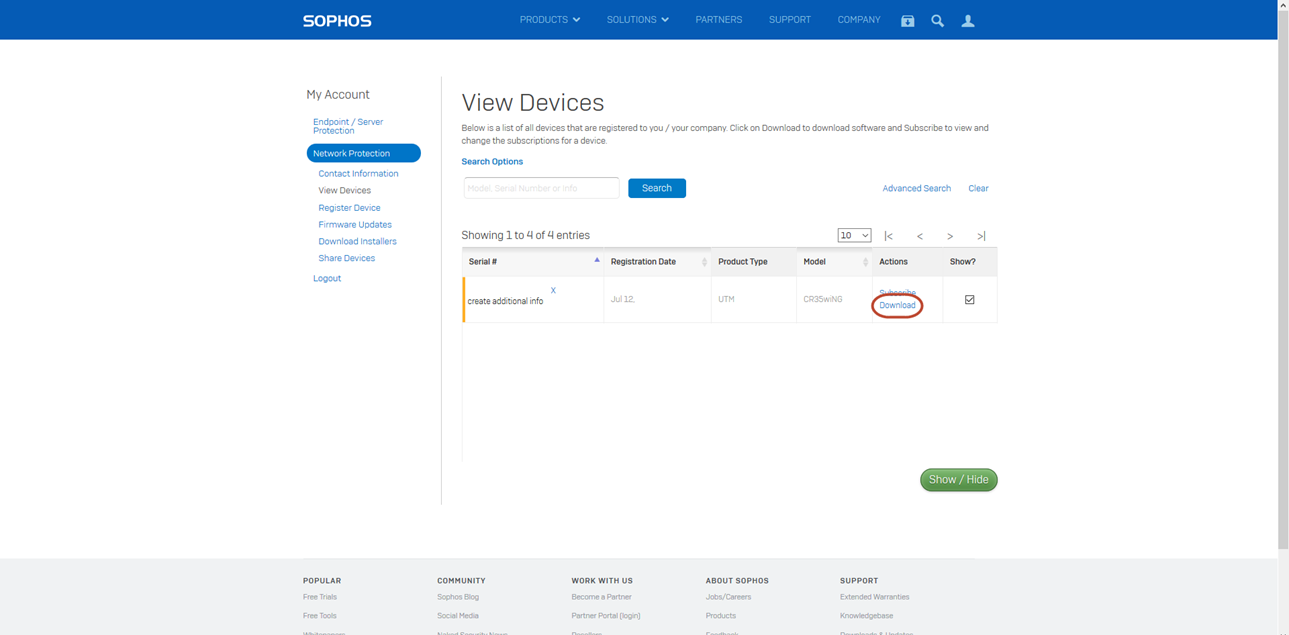Open Partner Portal (login) footer link
Viewport: 1289px width, 635px height.
click(x=606, y=616)
